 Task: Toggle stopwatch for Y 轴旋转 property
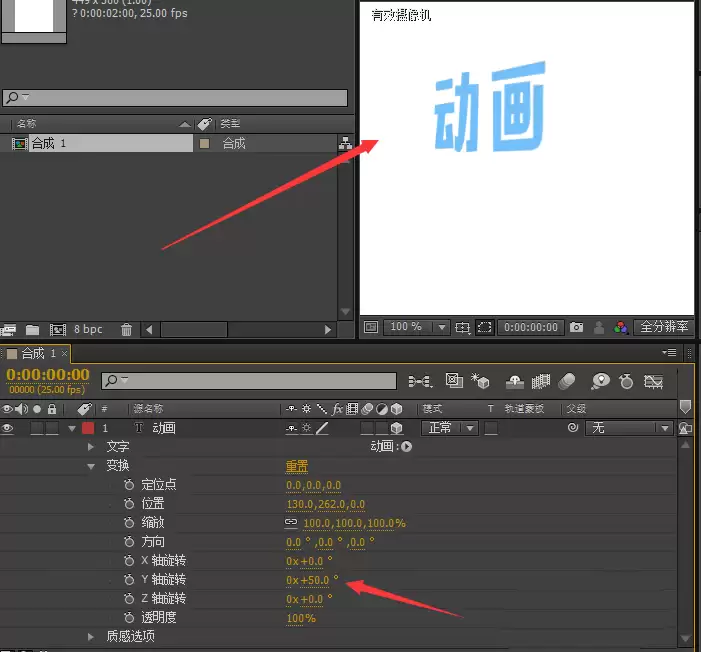[129, 580]
